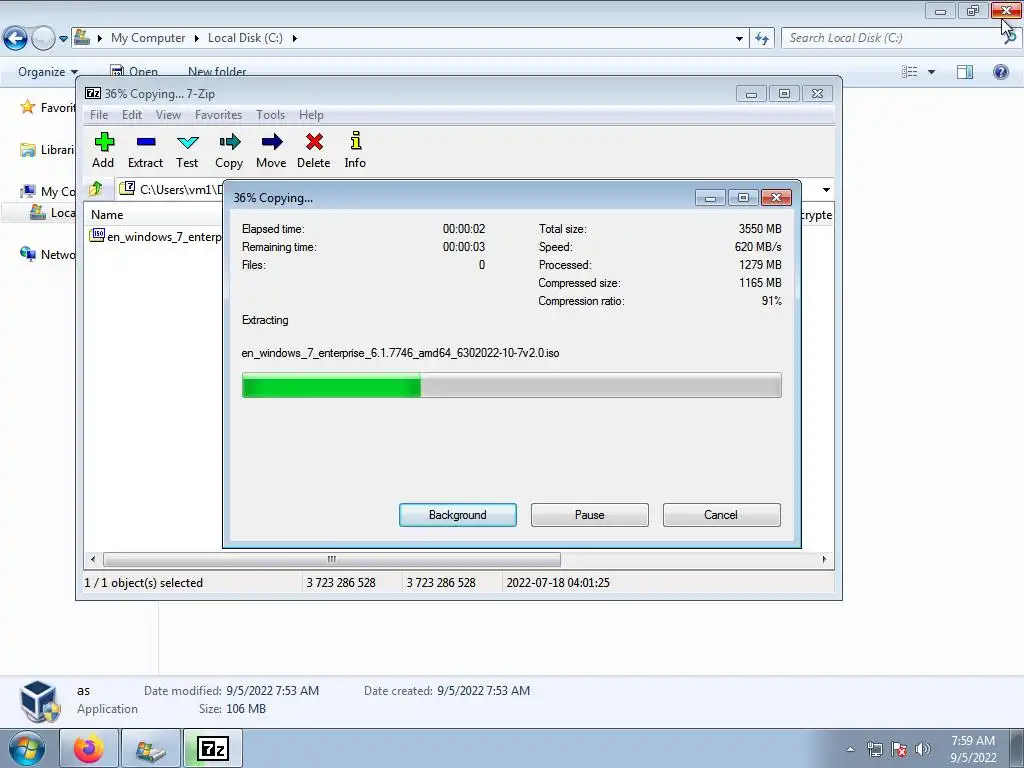Toggle the Explorer preview pane icon
1024x768 pixels.
[x=965, y=72]
